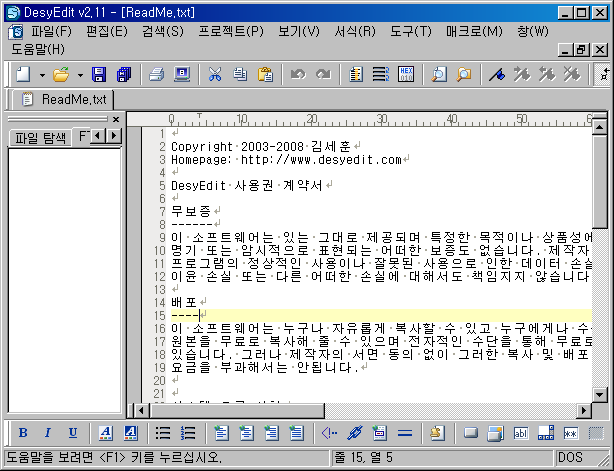This screenshot has height=471, width=614.
Task: Open the 프로젝트(P) menu
Action: click(x=231, y=31)
